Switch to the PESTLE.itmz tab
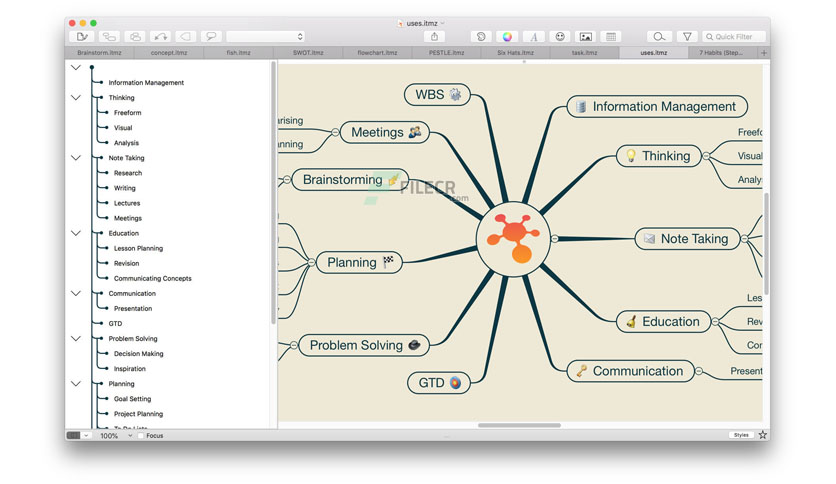 [x=446, y=52]
